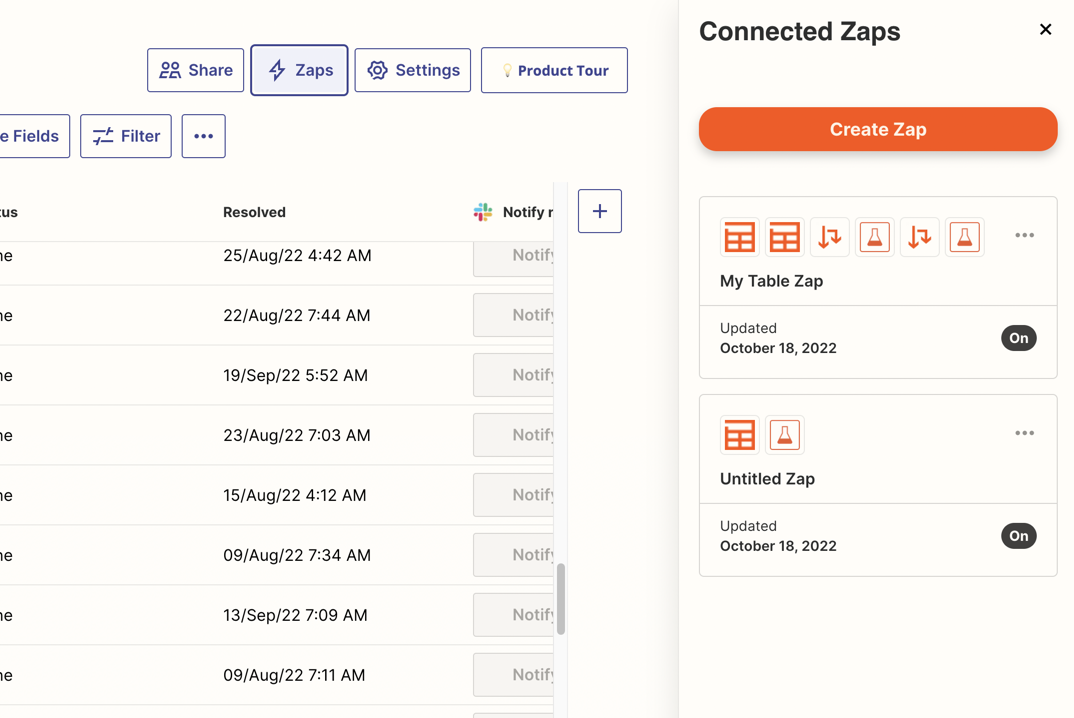Click the plus icon to add a table column
The width and height of the screenshot is (1074, 718).
click(599, 211)
